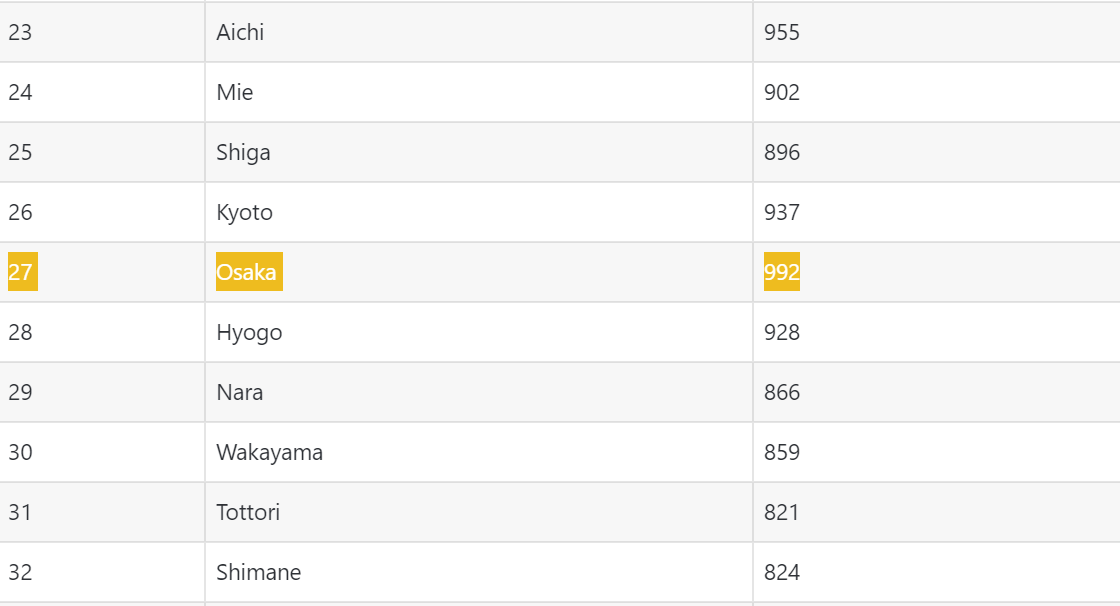Select the value 937 for Kyoto

click(936, 212)
